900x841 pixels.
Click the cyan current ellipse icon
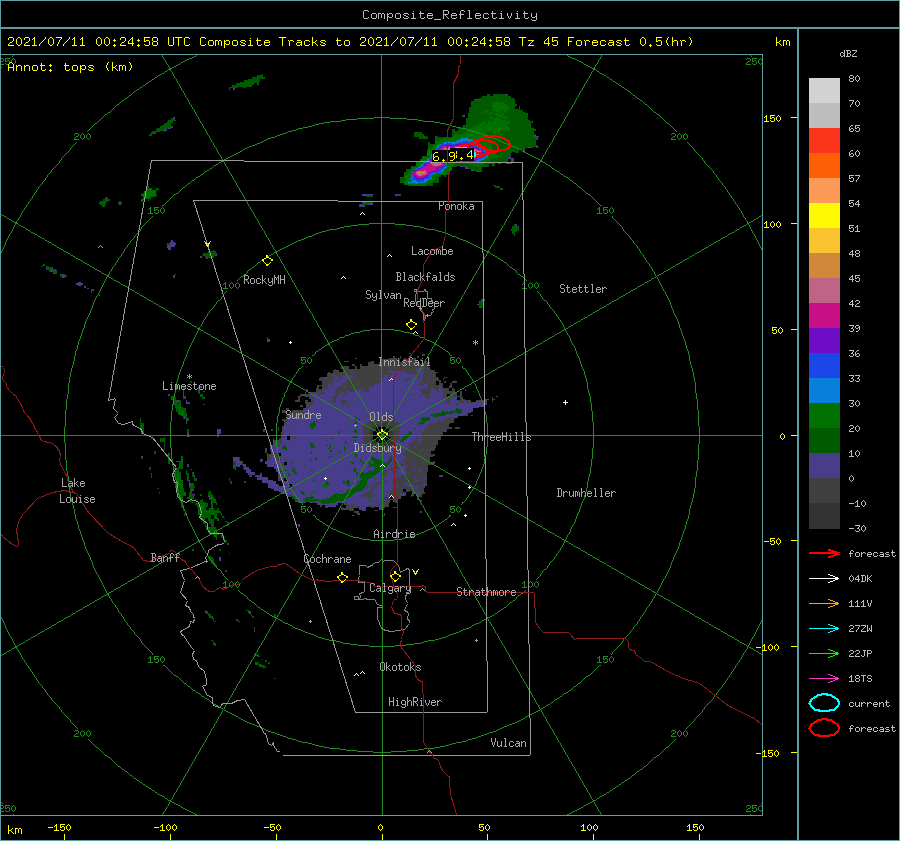(x=824, y=703)
